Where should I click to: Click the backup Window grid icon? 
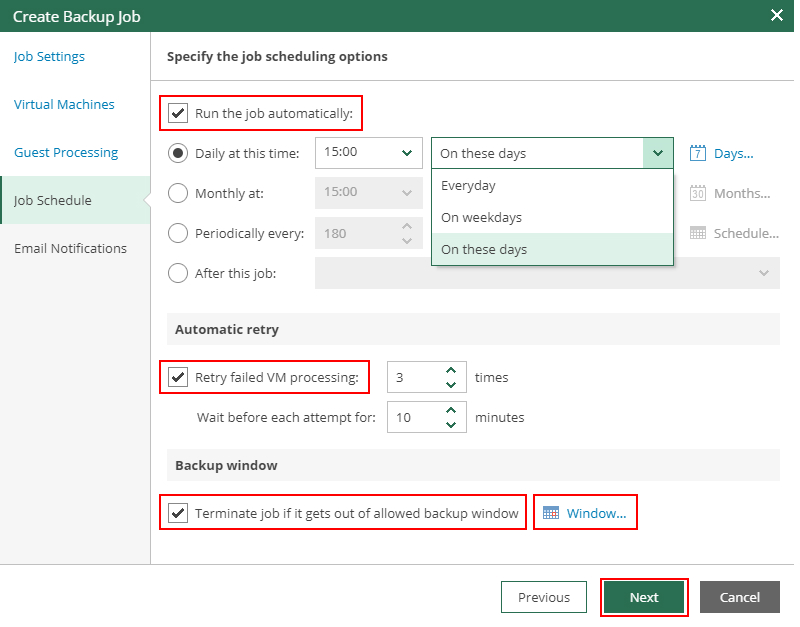tap(550, 513)
